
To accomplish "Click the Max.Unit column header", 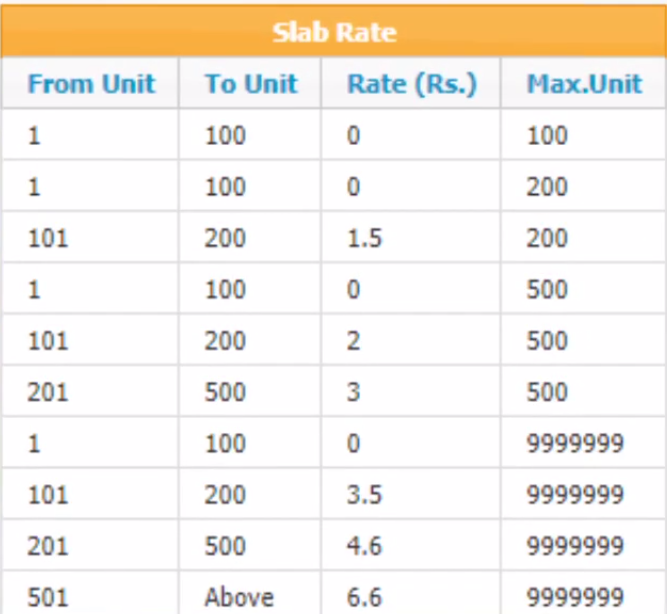I will 584,83.
